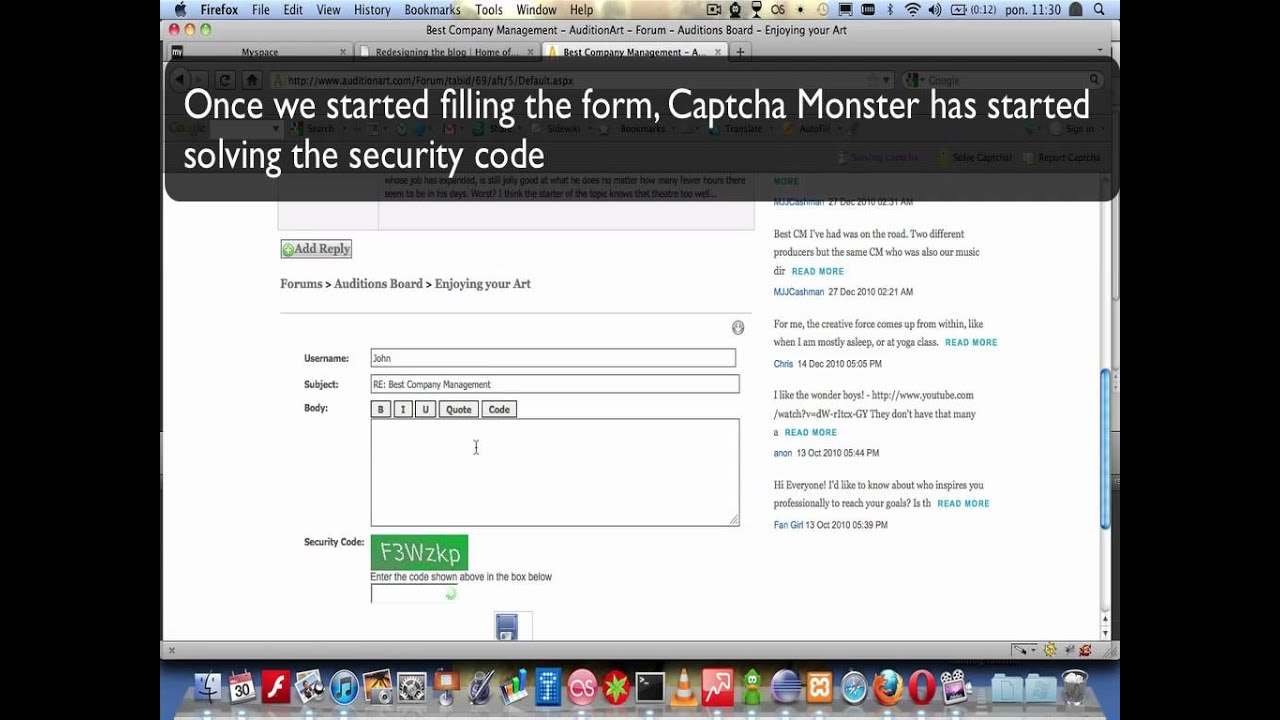Switch to Redesigning the blog tab
Image resolution: width=1280 pixels, height=720 pixels.
[x=448, y=52]
